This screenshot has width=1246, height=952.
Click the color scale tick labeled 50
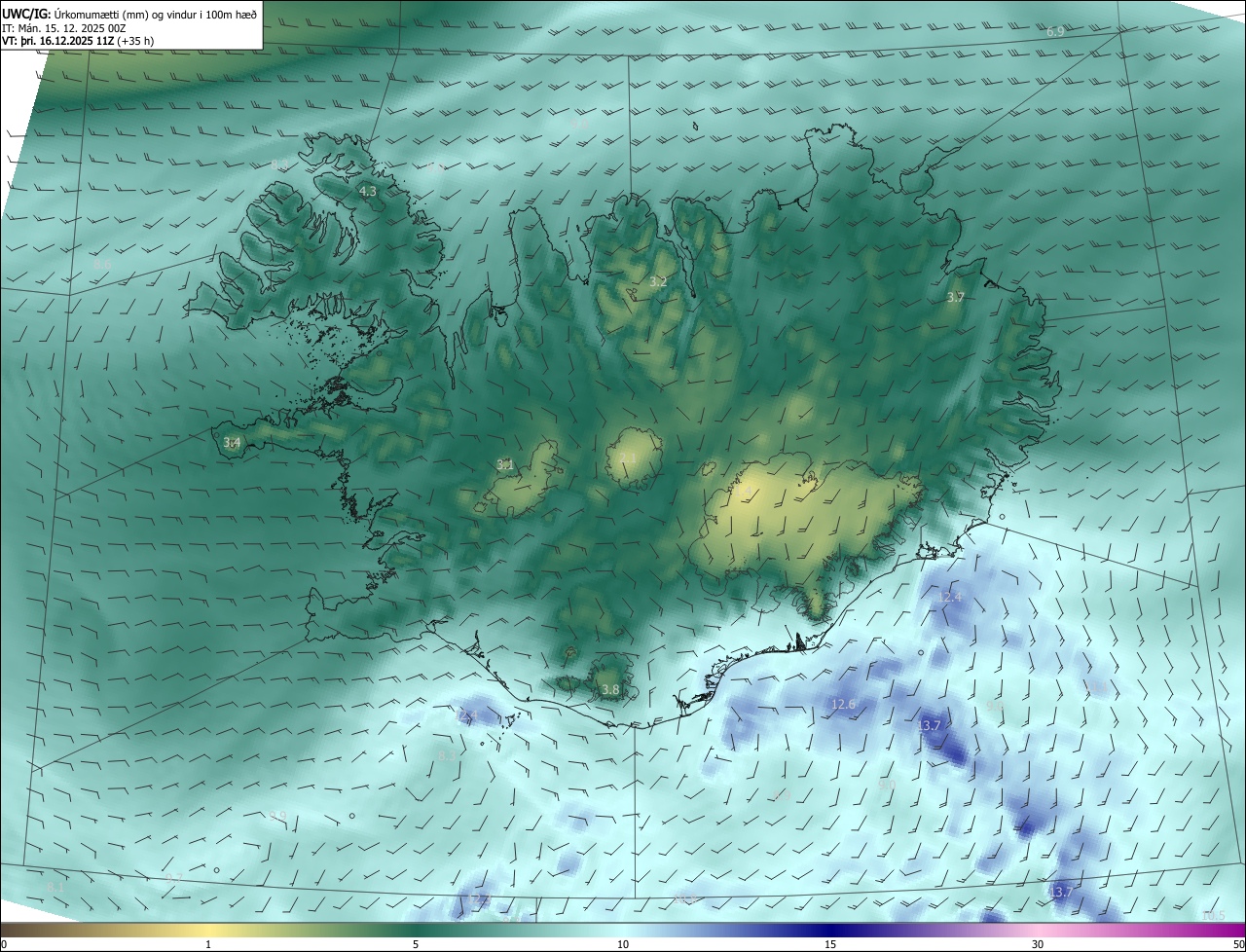tap(1238, 945)
